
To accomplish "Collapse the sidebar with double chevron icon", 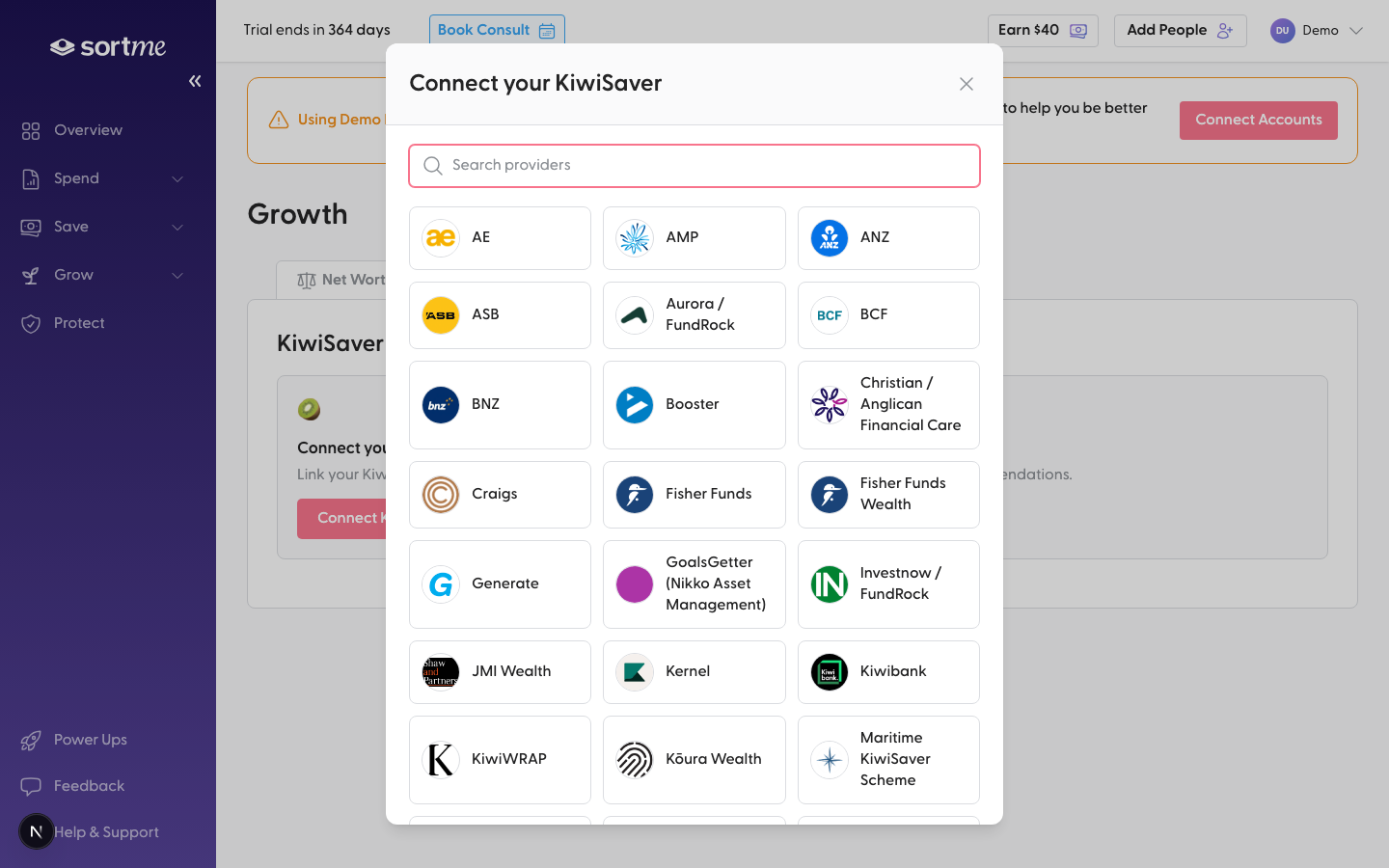I will coord(195,81).
